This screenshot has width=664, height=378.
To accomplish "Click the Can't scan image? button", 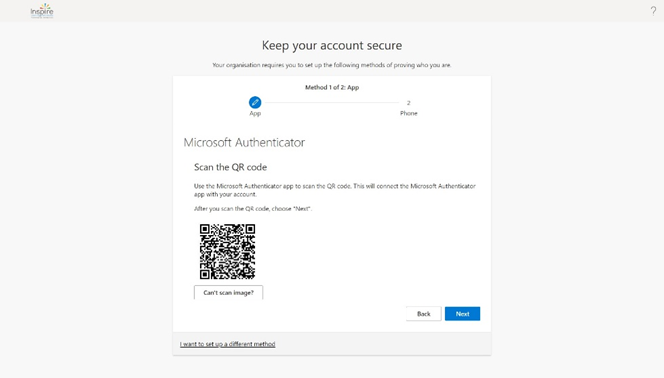I will pyautogui.click(x=228, y=292).
